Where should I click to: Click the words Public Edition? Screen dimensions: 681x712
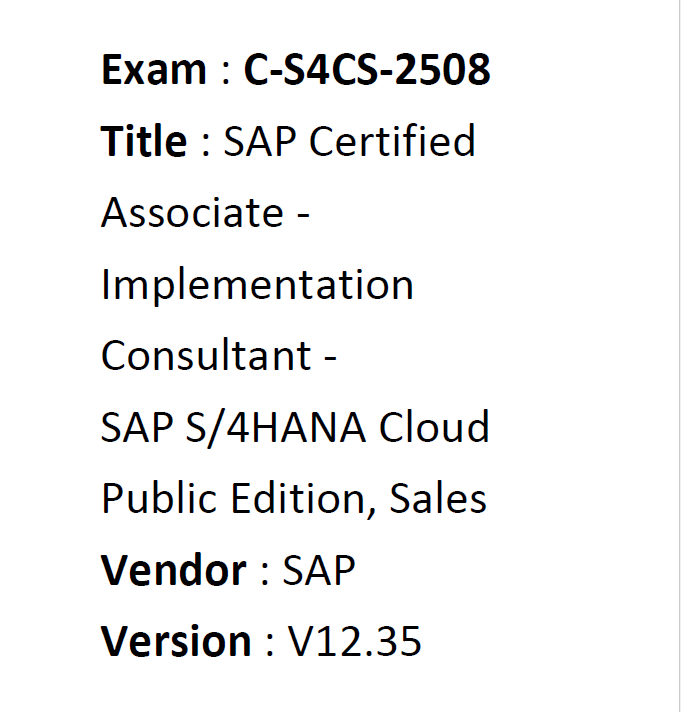tap(234, 499)
